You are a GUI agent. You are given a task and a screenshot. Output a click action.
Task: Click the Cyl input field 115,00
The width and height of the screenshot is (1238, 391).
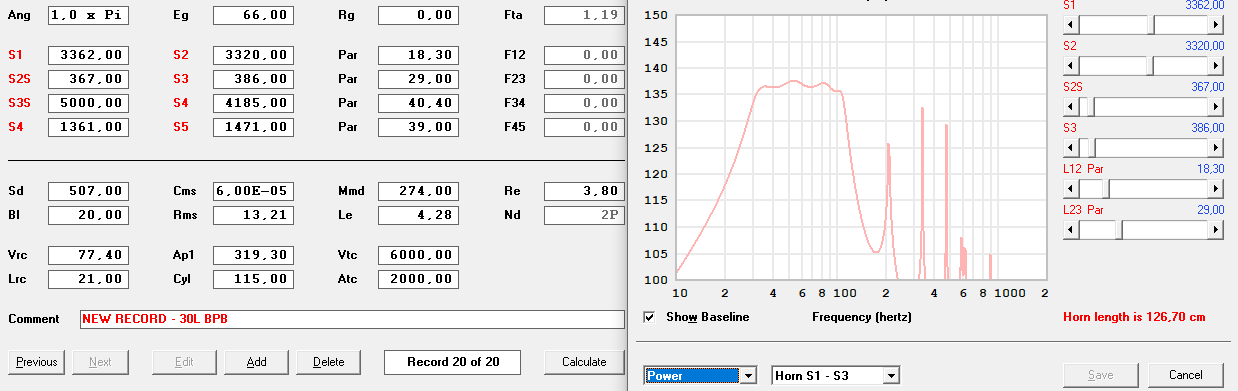253,279
